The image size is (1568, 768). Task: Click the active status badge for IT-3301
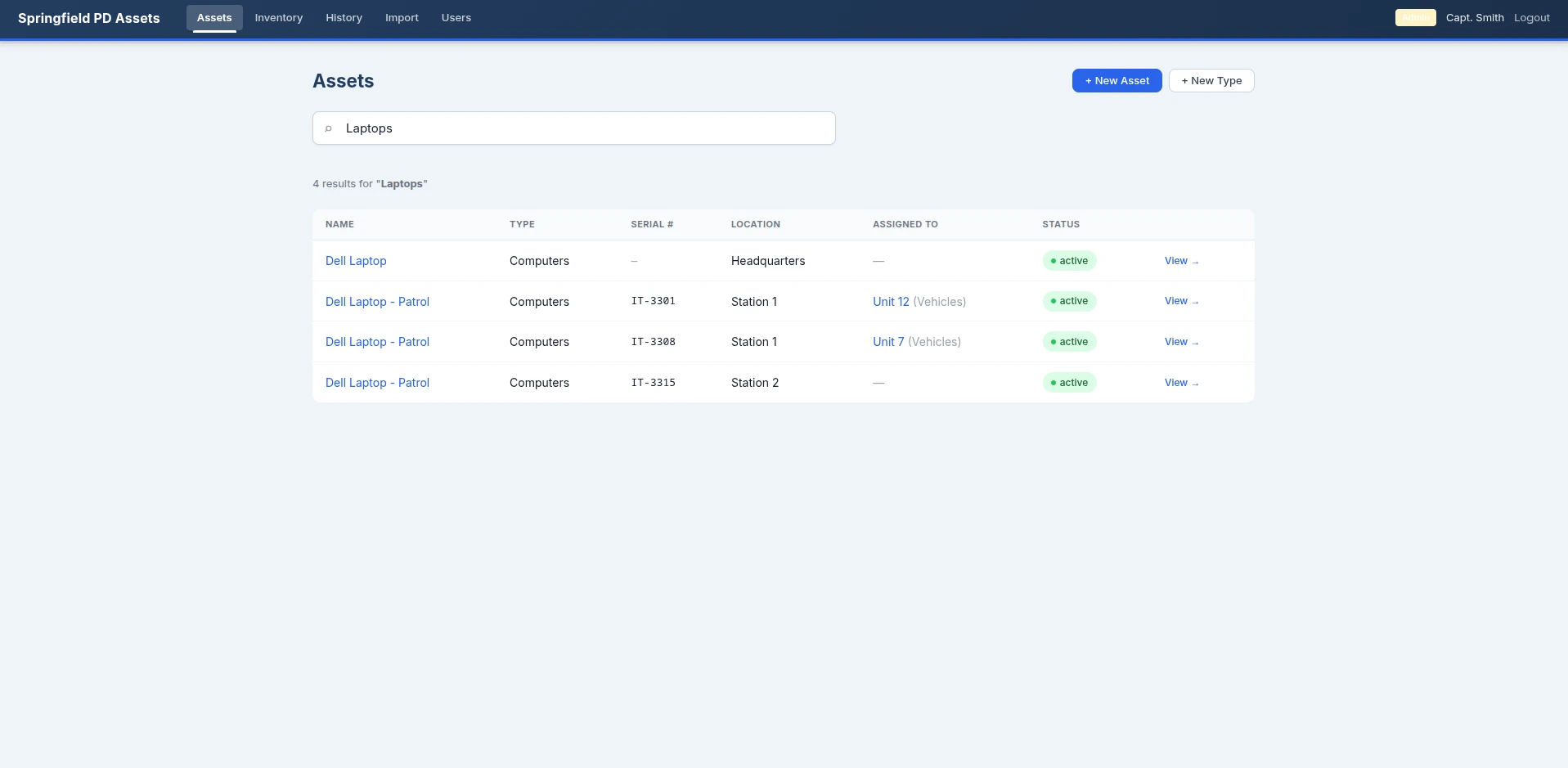pyautogui.click(x=1069, y=301)
